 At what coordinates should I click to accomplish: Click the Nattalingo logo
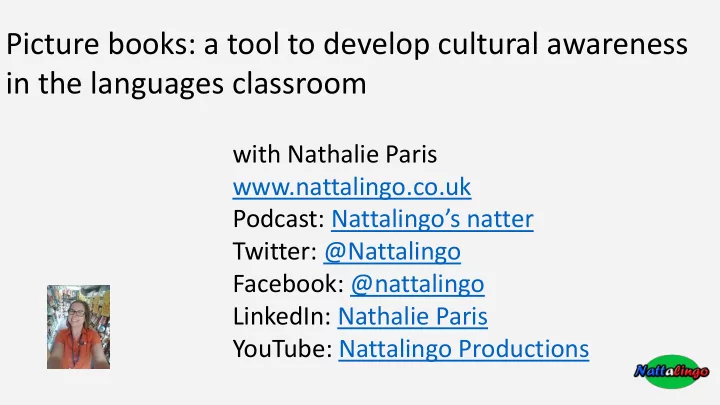click(672, 371)
